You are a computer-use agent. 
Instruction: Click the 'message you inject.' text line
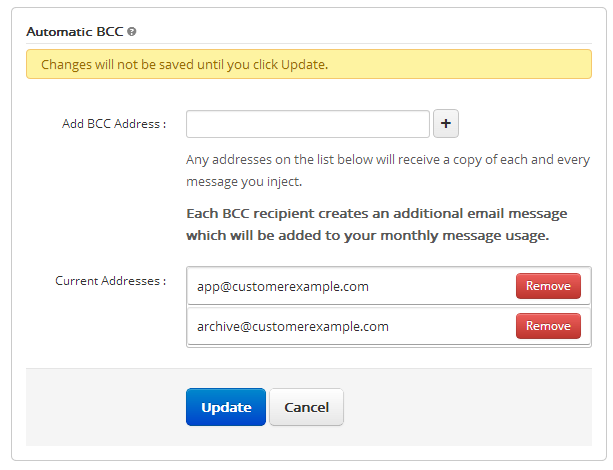[244, 182]
